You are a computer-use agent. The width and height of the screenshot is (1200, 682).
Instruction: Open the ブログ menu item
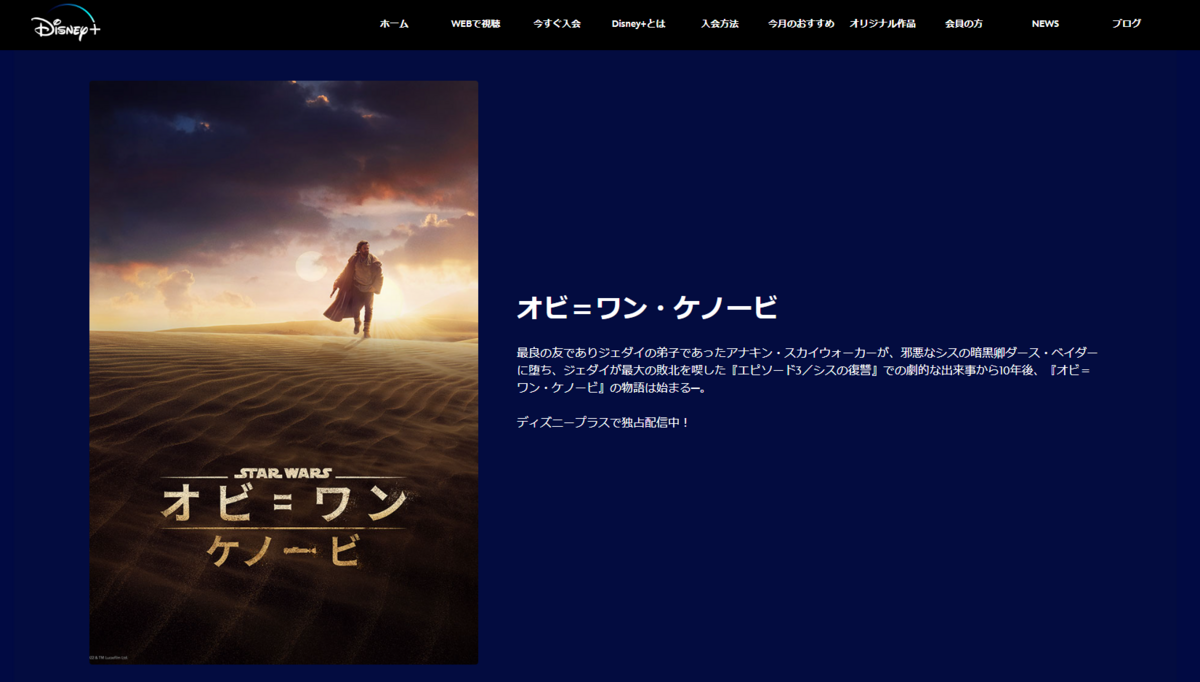coord(1126,23)
